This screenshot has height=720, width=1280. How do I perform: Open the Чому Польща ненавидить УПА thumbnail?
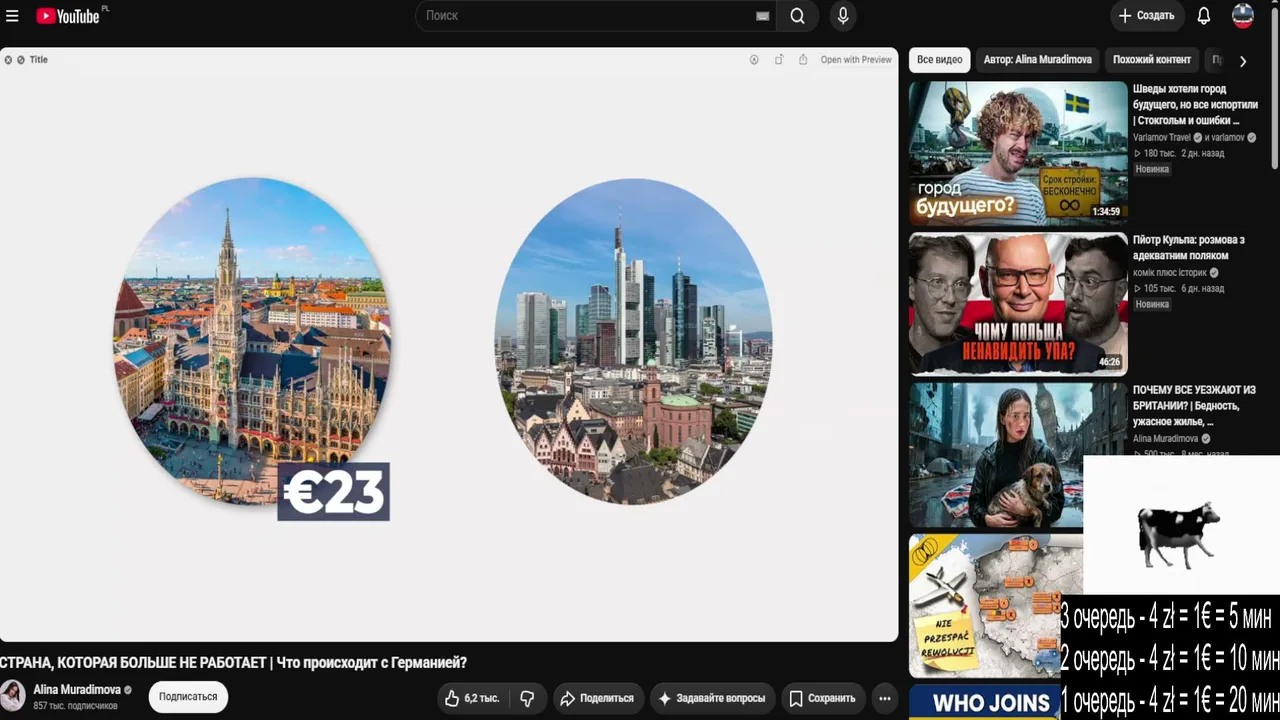(x=1018, y=304)
